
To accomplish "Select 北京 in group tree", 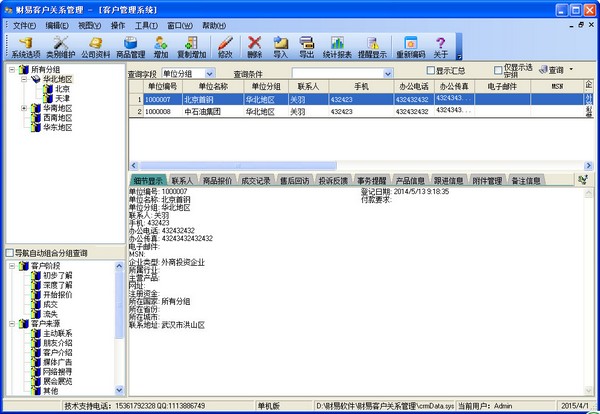I will [x=62, y=89].
